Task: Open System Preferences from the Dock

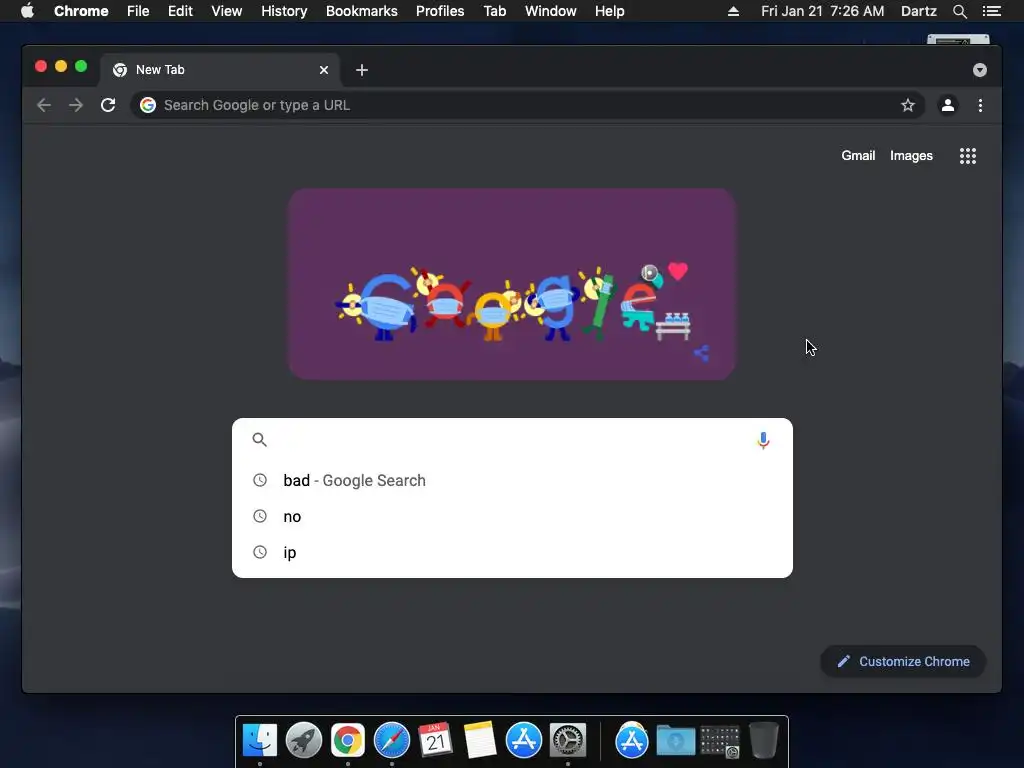Action: click(x=568, y=741)
